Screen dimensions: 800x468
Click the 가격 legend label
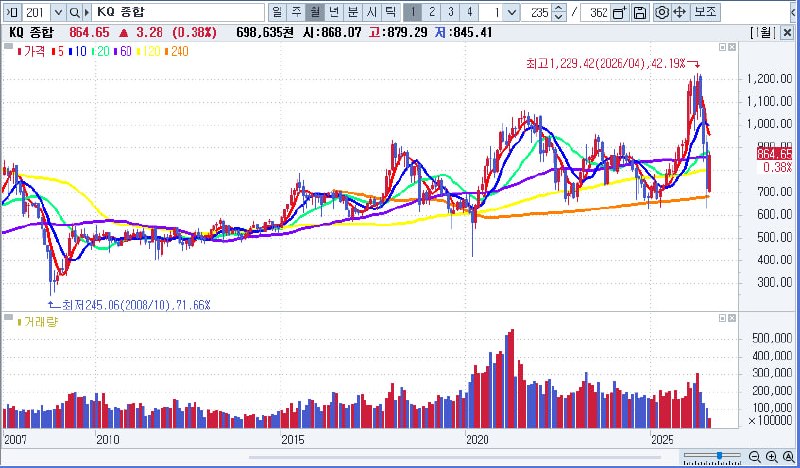[32, 52]
